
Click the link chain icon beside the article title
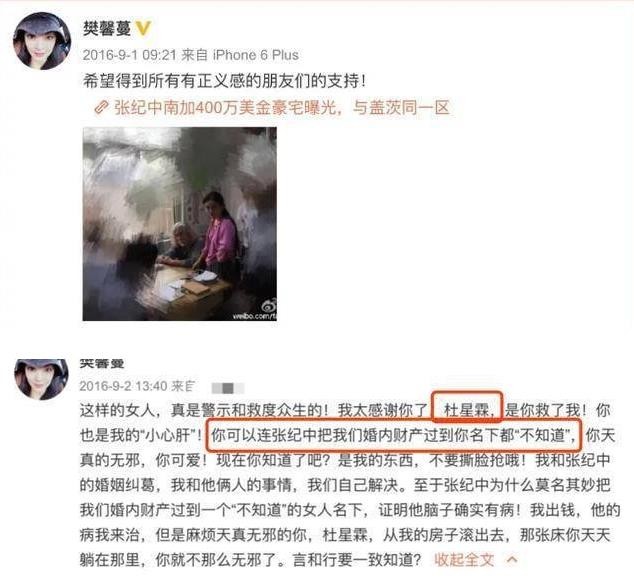pyautogui.click(x=101, y=108)
